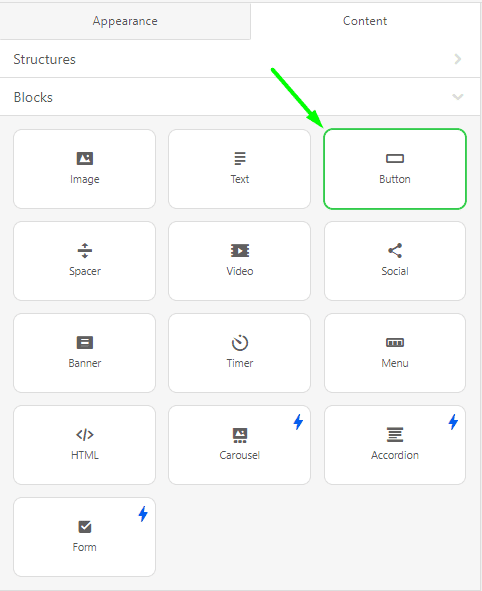Choose the Social share block
The height and width of the screenshot is (591, 482).
pos(395,261)
